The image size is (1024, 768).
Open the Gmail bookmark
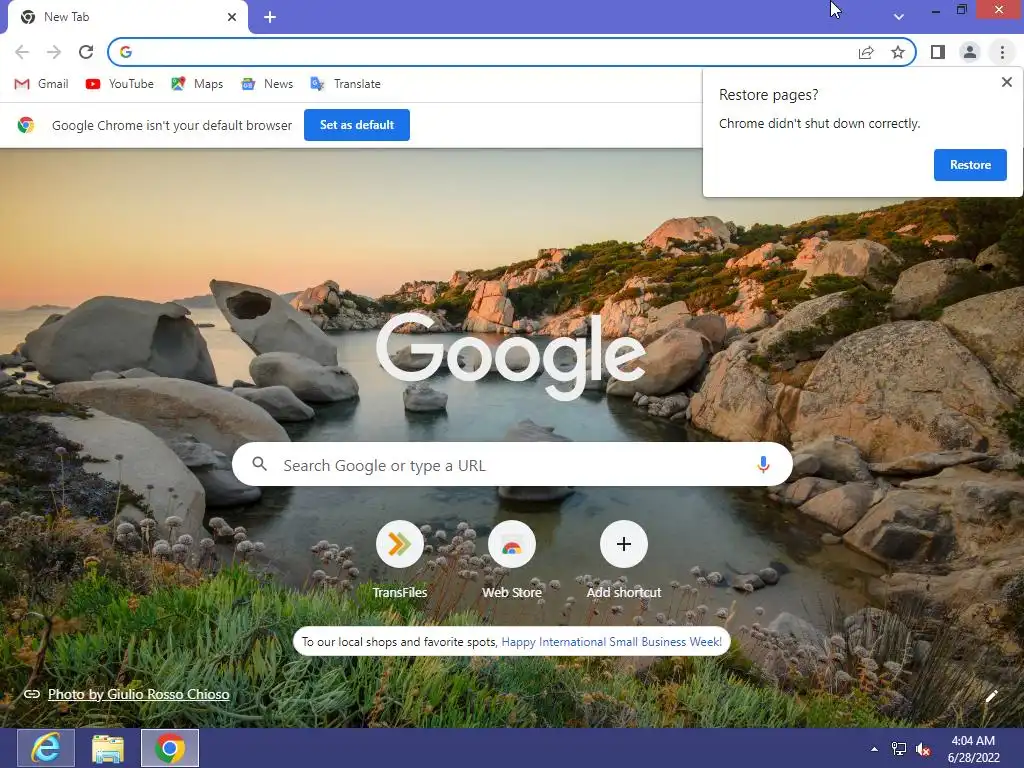(41, 84)
